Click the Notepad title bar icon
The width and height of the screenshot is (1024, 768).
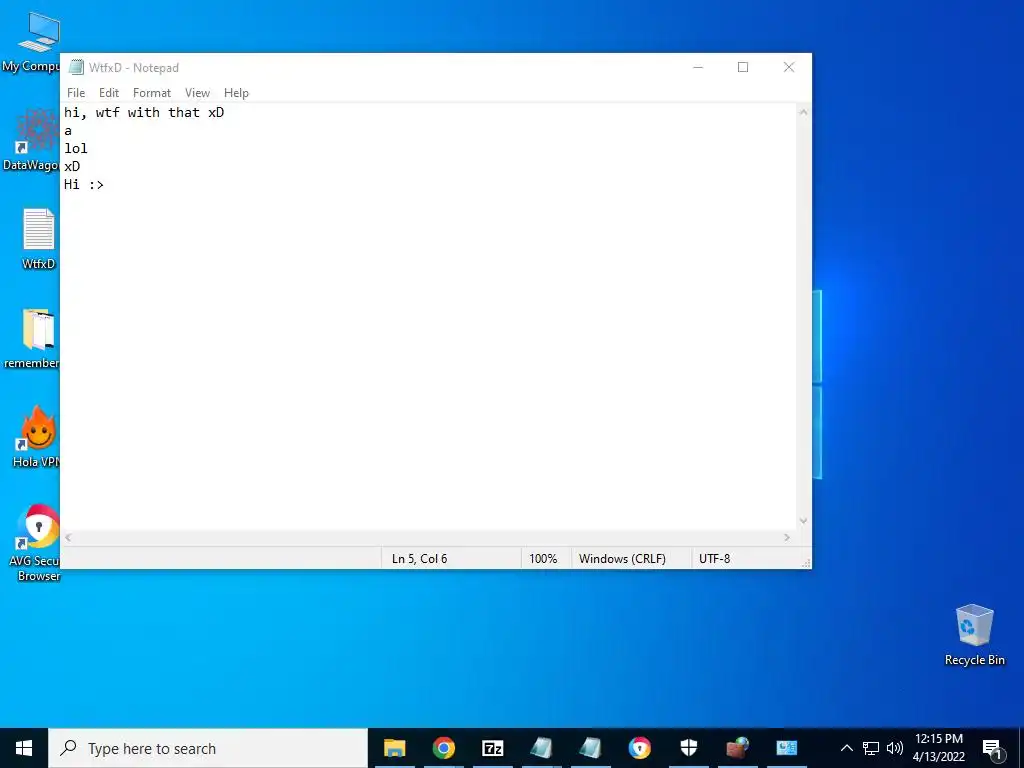76,67
